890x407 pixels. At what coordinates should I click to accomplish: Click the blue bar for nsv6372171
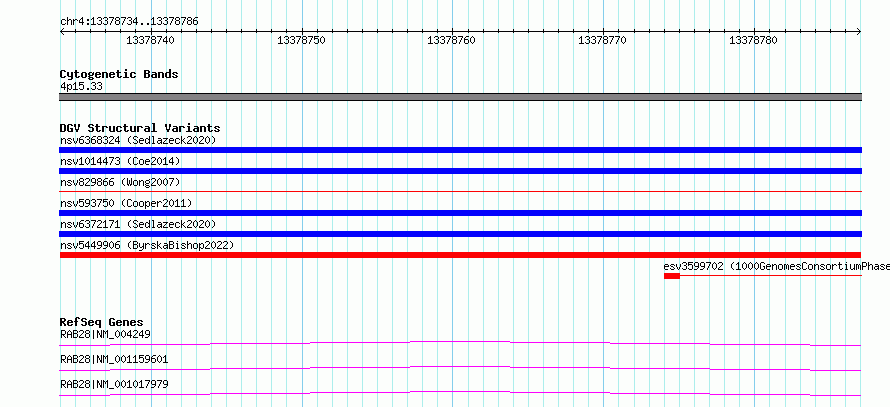(460, 234)
